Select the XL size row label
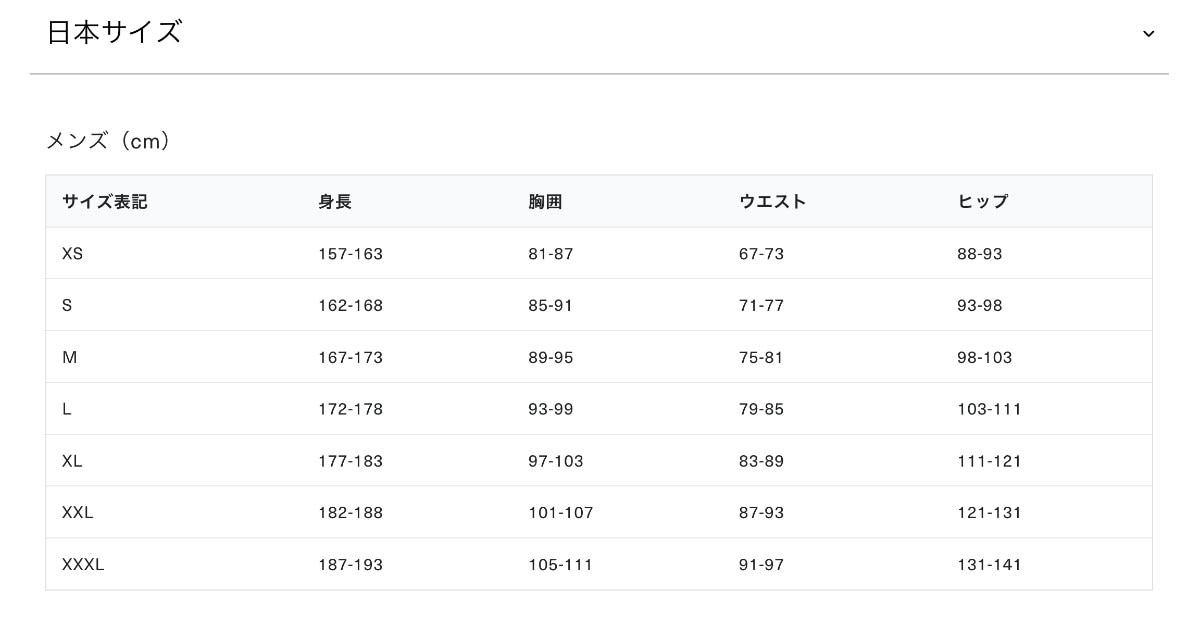 (72, 462)
